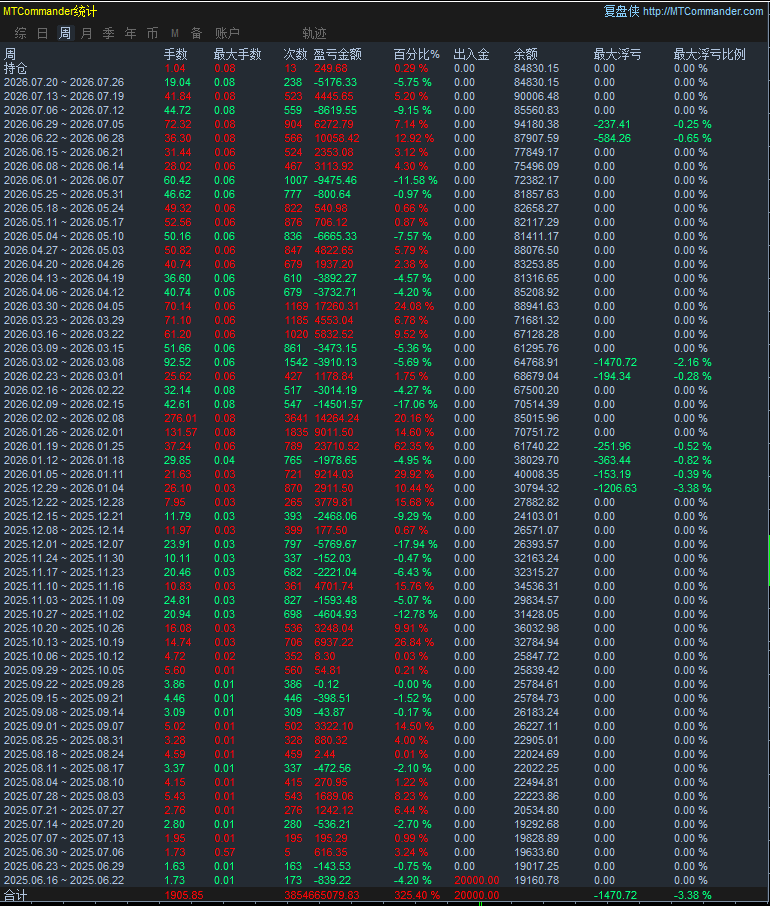Open the 轨迹 trajectory tab
Screen dimensions: 770x906
coord(314,34)
